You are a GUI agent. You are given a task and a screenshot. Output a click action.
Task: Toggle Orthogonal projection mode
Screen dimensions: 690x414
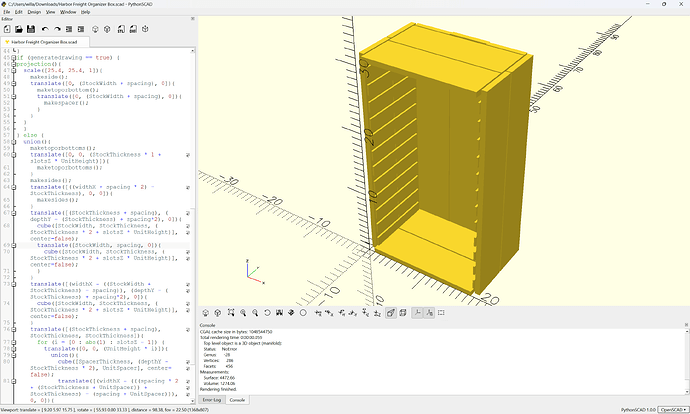click(403, 313)
